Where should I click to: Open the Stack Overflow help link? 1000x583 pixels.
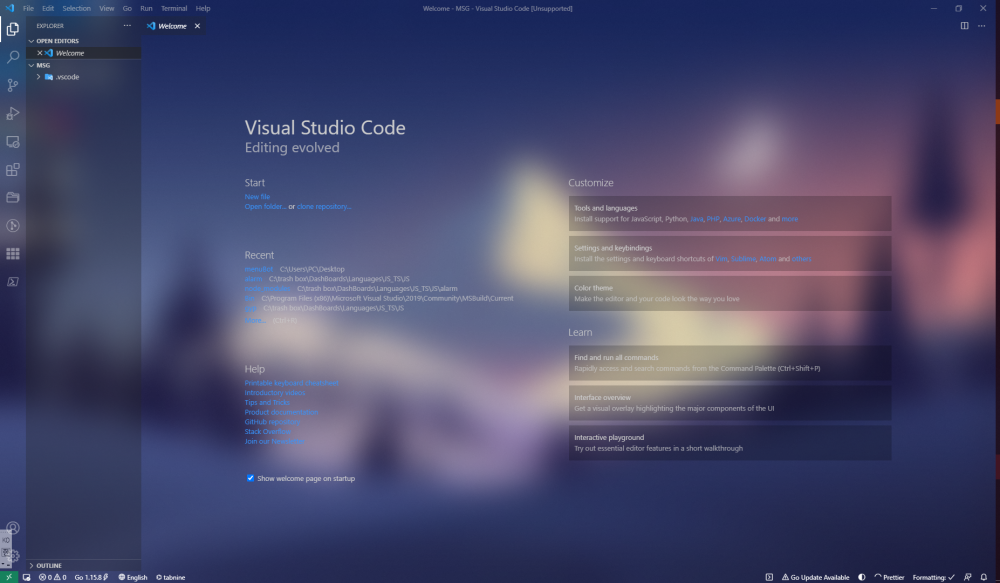(267, 431)
